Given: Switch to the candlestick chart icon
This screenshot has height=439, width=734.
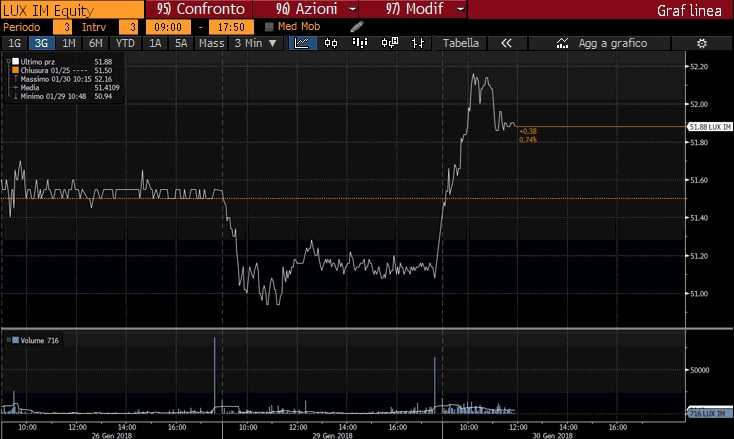Looking at the screenshot, I should pyautogui.click(x=331, y=43).
